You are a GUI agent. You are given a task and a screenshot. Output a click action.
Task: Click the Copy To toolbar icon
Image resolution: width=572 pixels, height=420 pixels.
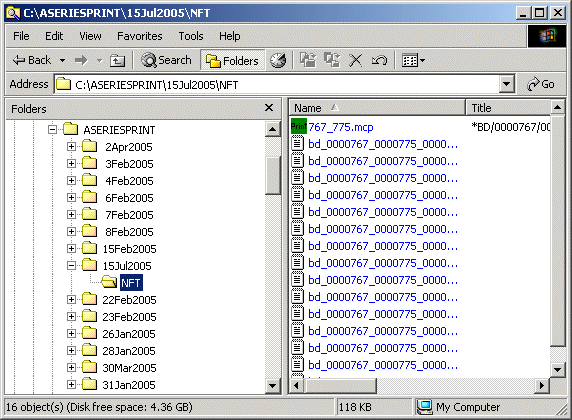332,60
